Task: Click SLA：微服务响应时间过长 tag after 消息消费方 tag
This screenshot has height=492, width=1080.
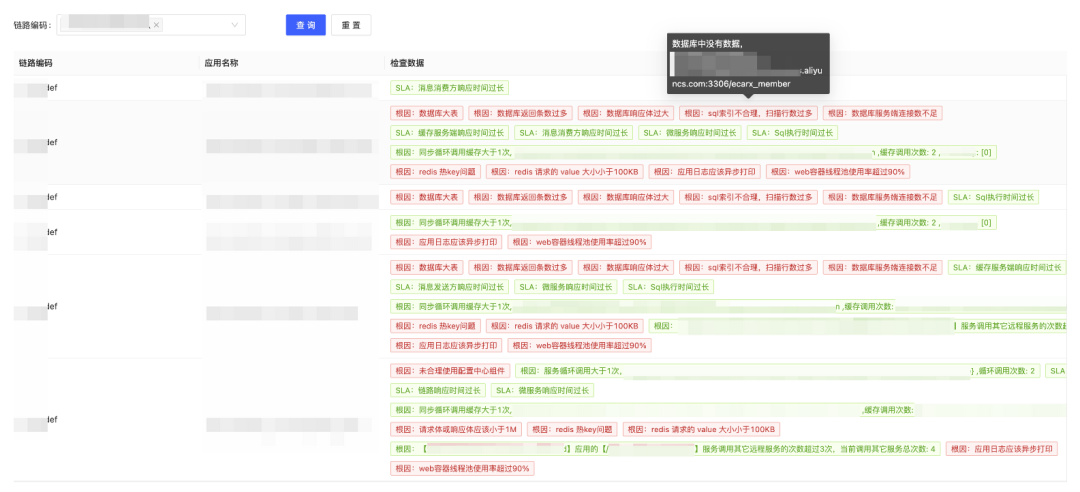Action: pyautogui.click(x=690, y=132)
